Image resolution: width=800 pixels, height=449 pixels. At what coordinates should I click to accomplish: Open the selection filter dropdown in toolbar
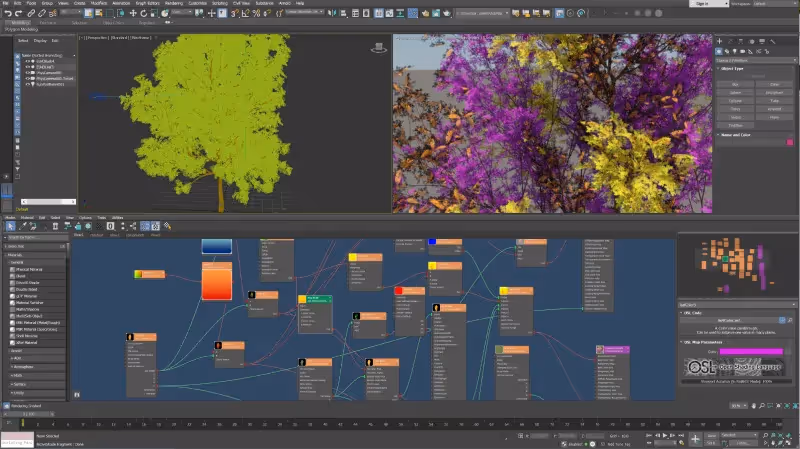click(x=70, y=12)
